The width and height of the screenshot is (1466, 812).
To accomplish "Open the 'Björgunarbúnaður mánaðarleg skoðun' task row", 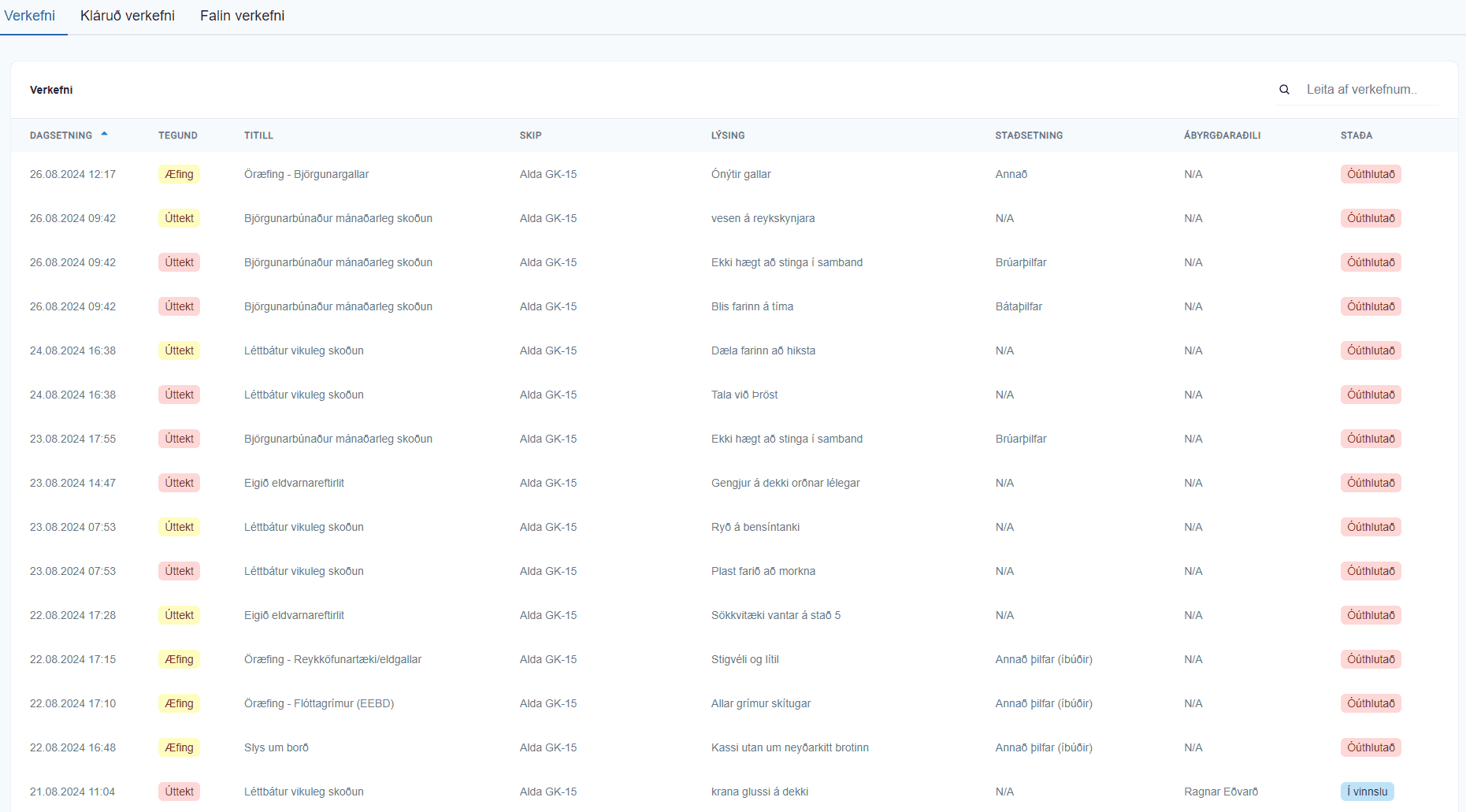I will pyautogui.click(x=338, y=218).
